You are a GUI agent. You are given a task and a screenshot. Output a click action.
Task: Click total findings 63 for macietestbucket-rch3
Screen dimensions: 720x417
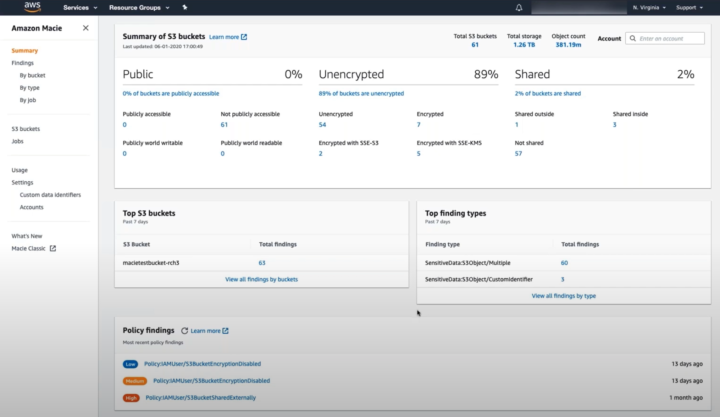pos(262,263)
